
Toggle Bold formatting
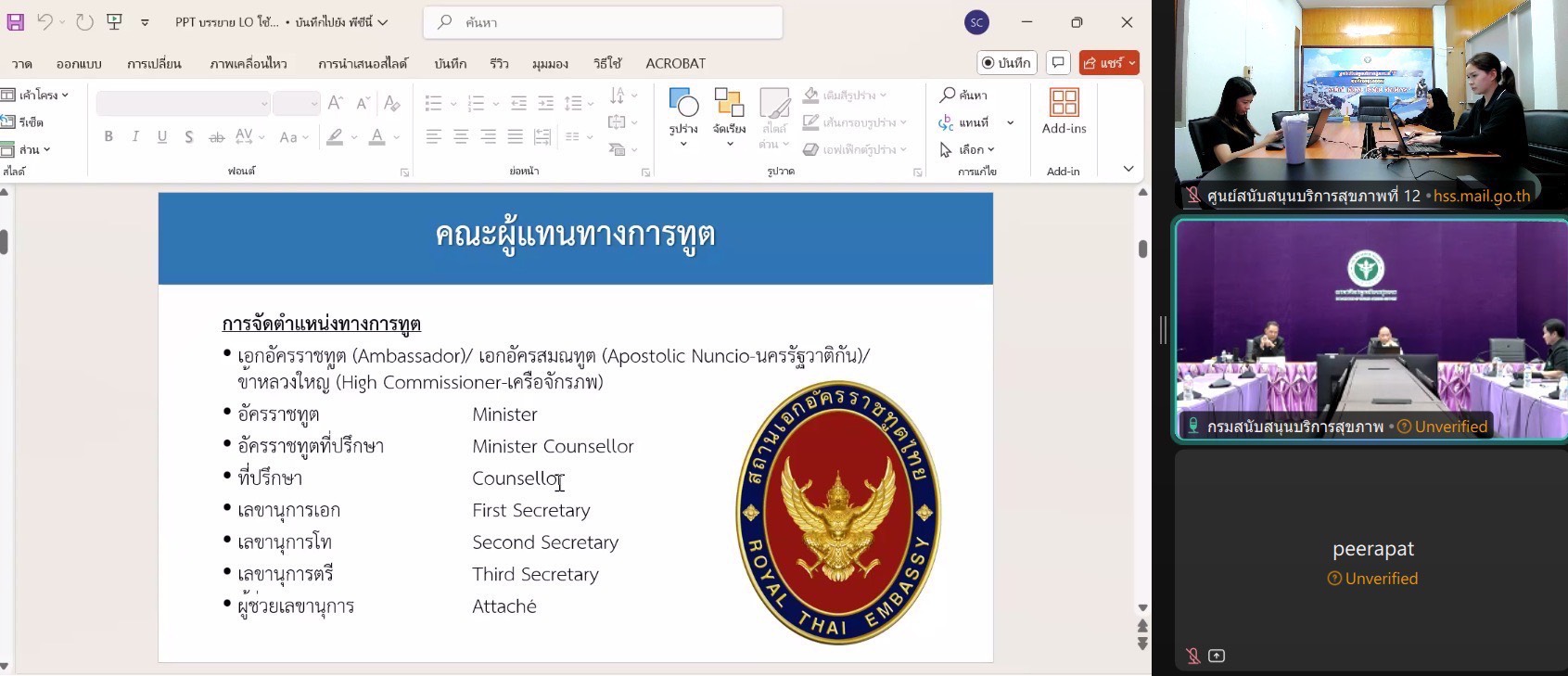pyautogui.click(x=108, y=137)
